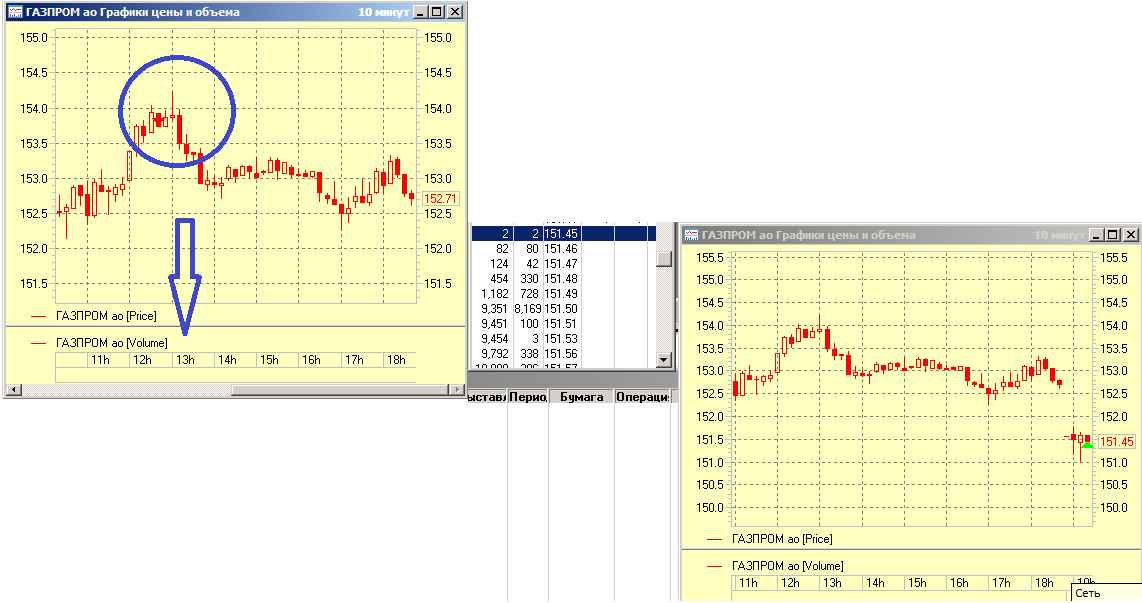Close the active blue-titled ГАЗПРОМ chart window

tap(455, 12)
